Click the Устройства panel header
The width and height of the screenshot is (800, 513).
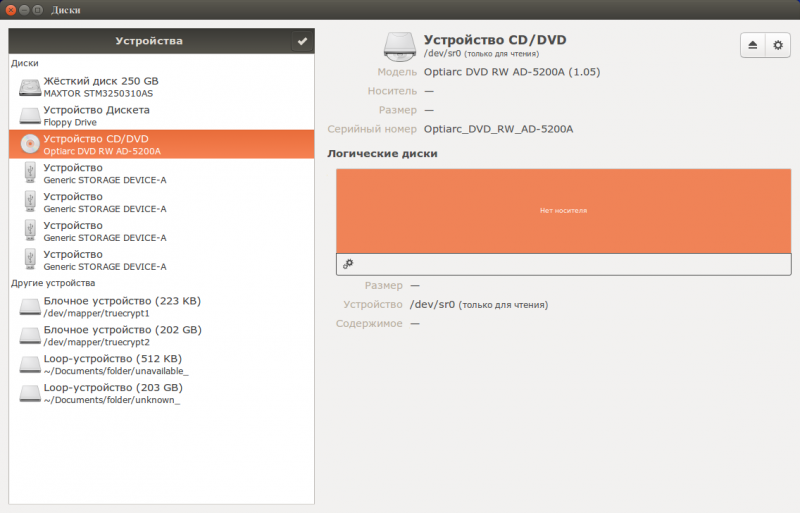tap(148, 41)
